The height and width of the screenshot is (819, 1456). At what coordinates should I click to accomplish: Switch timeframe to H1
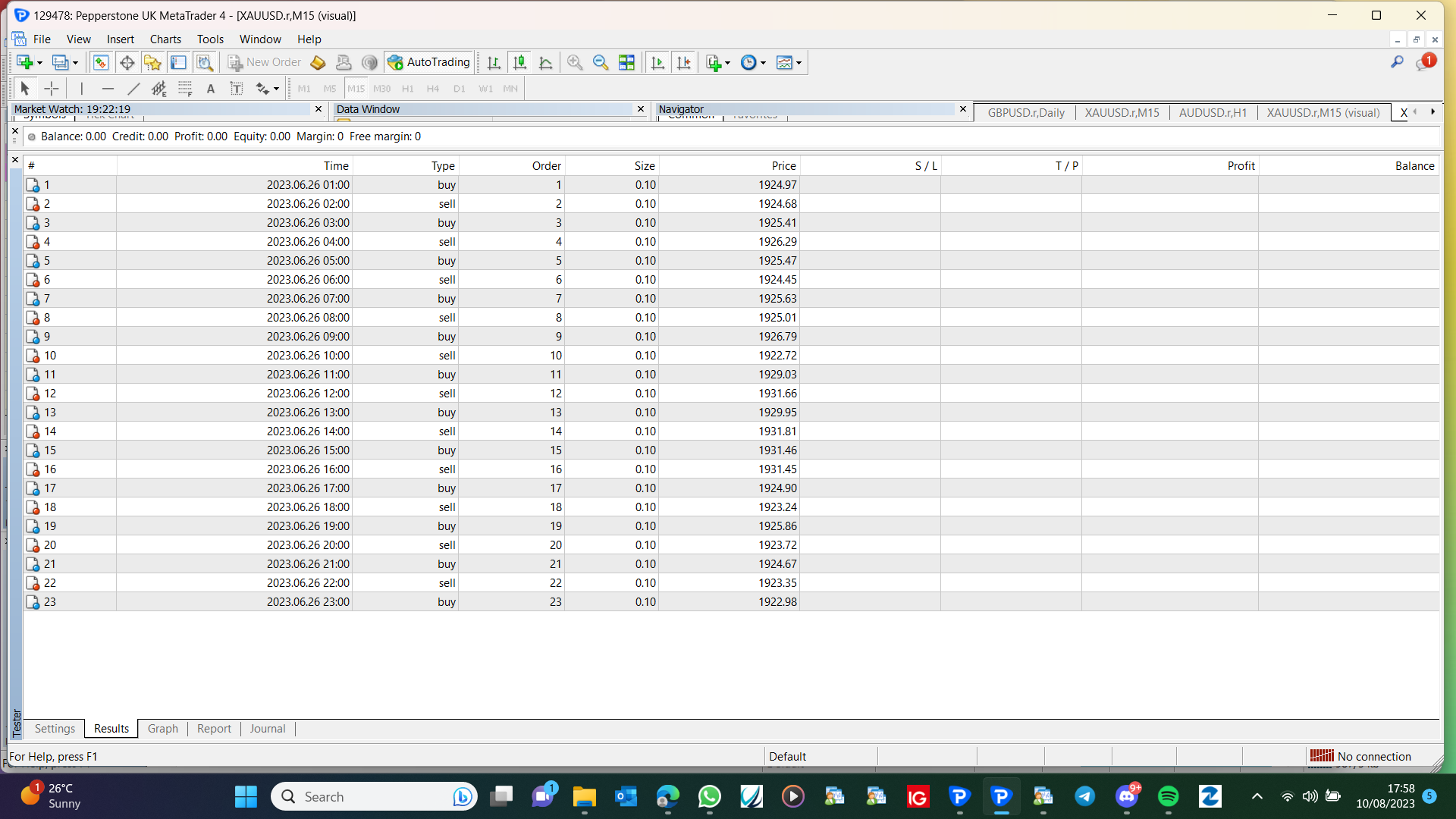[408, 89]
